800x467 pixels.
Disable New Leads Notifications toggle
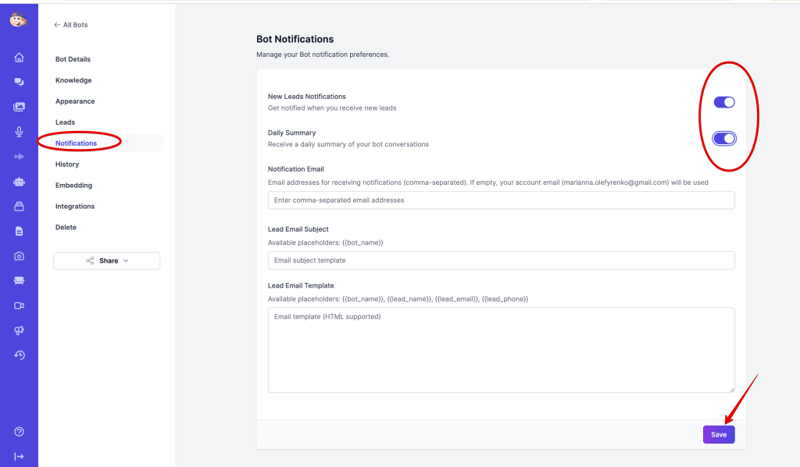click(724, 102)
